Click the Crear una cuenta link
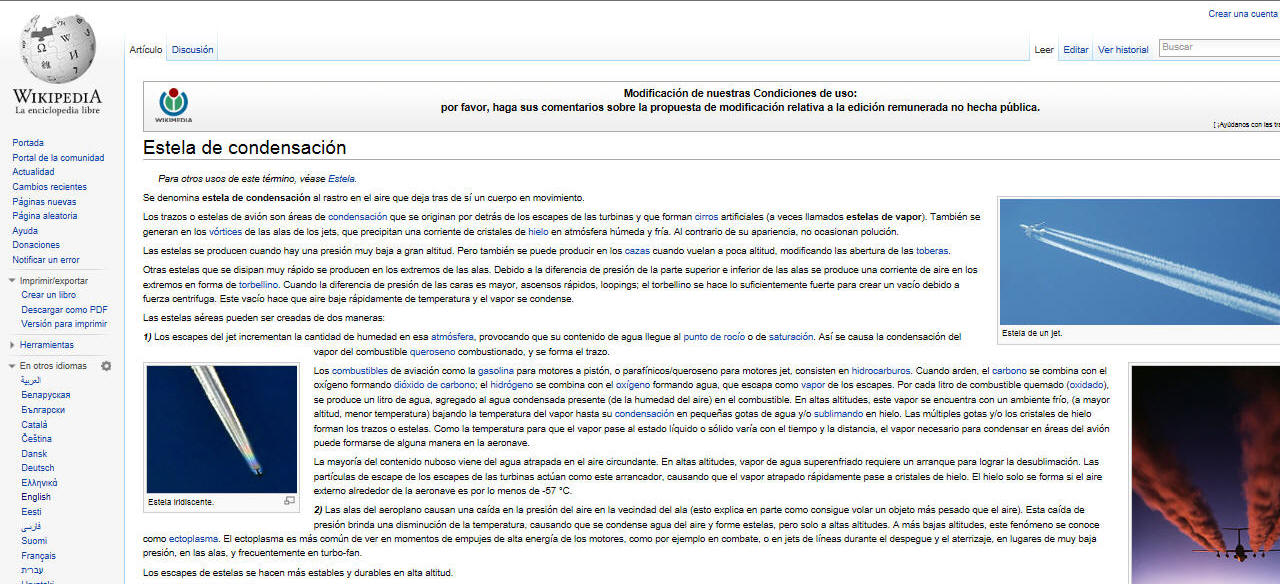1280x584 pixels. (x=1243, y=14)
